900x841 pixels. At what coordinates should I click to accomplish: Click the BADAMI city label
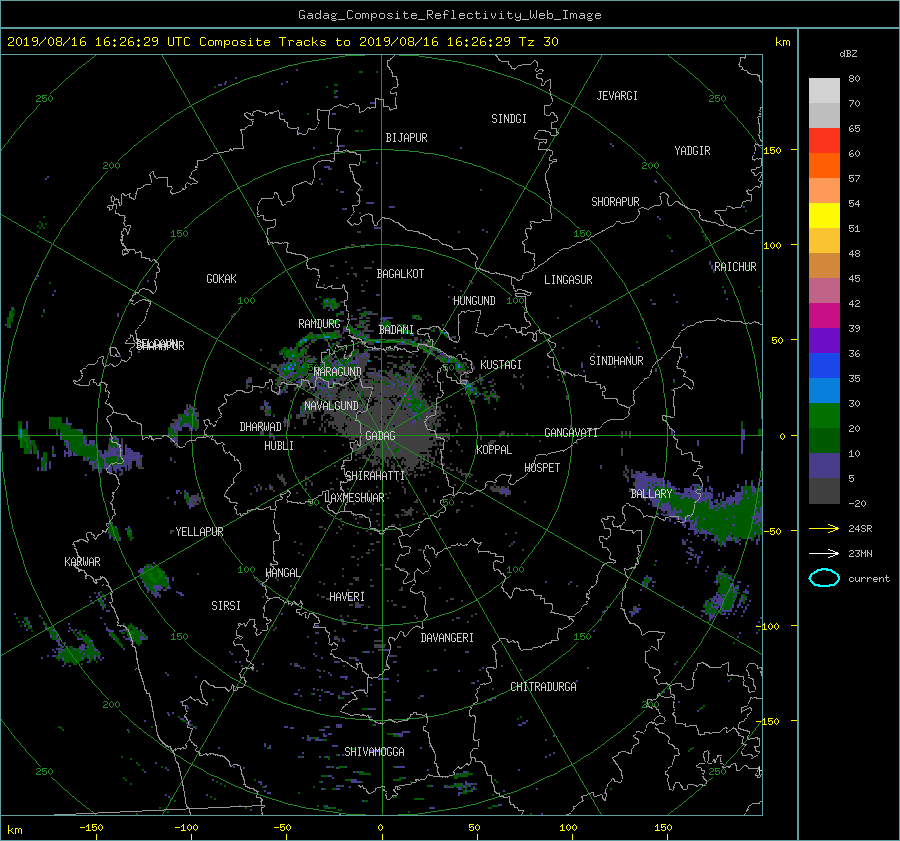pos(396,330)
